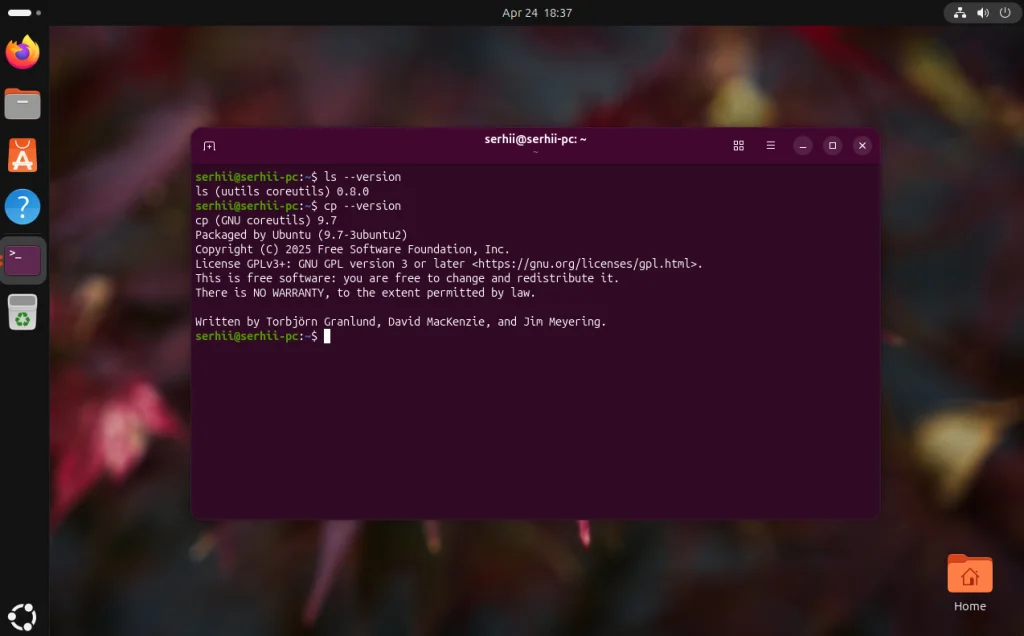Image resolution: width=1024 pixels, height=636 pixels.
Task: Show applications via Ubuntu logo
Action: click(x=22, y=617)
